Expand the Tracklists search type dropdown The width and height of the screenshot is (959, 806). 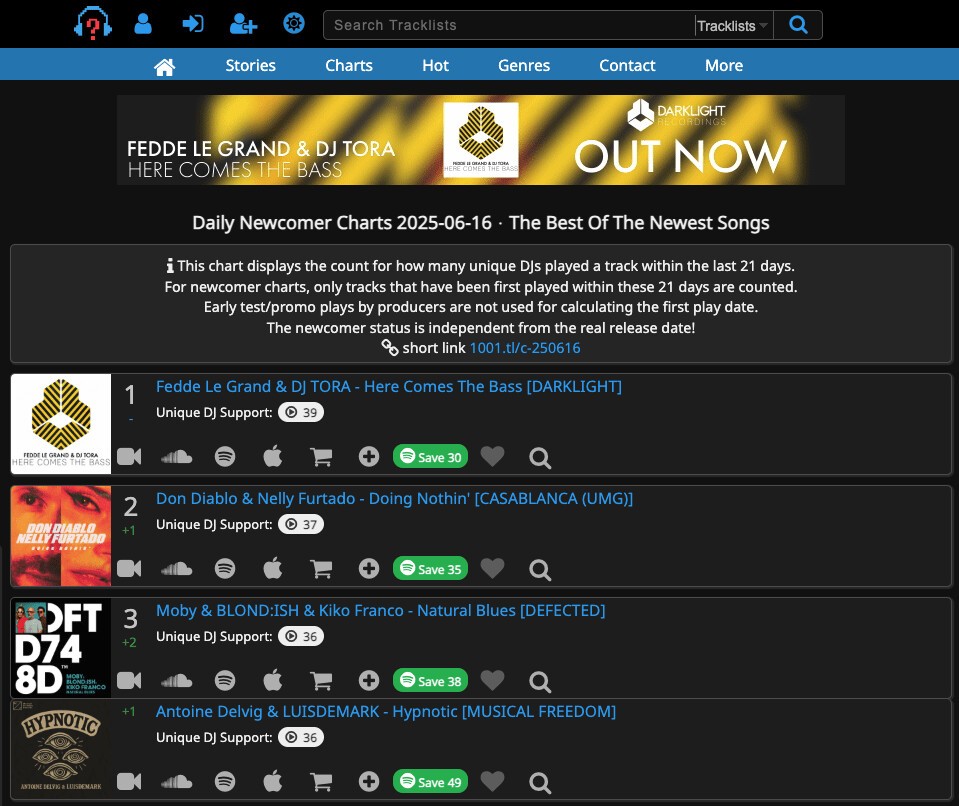733,26
